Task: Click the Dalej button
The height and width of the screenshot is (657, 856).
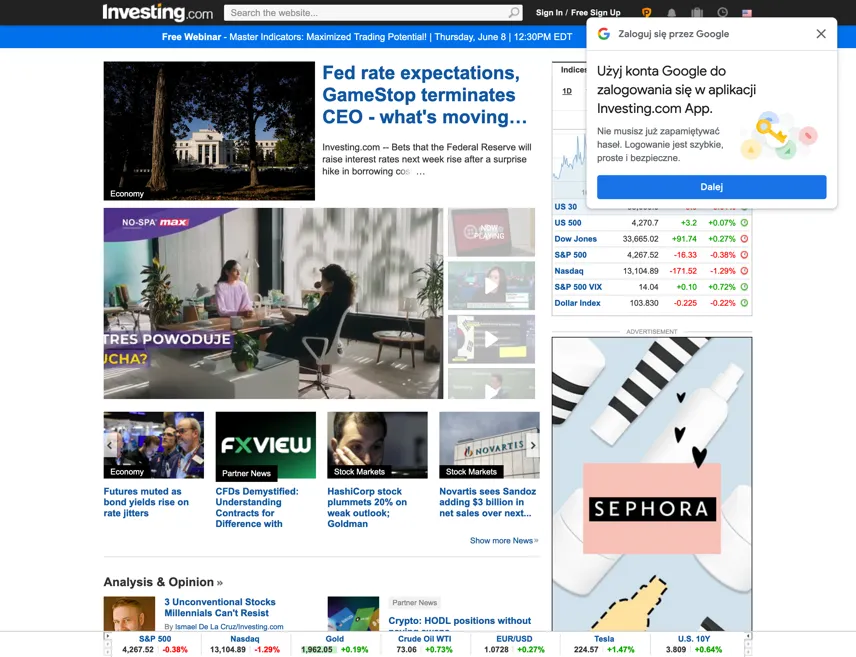Action: [711, 187]
